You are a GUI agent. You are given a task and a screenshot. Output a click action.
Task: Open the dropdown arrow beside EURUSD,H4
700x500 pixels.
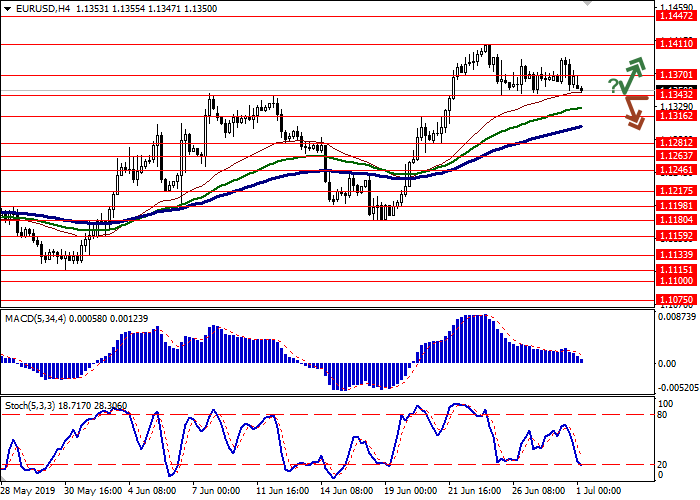point(6,7)
